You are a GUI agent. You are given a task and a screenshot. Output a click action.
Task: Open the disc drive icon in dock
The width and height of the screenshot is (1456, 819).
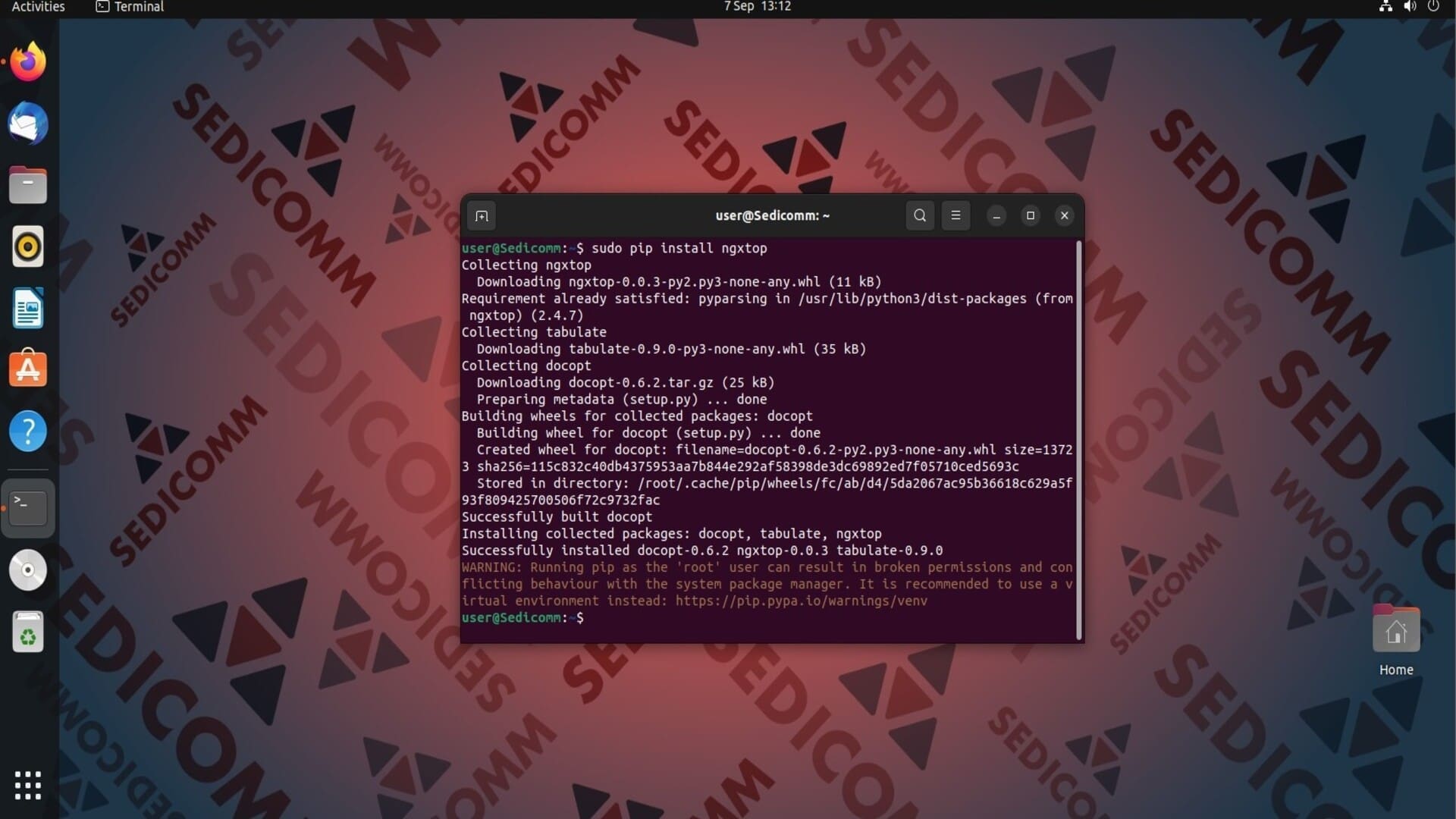click(28, 570)
